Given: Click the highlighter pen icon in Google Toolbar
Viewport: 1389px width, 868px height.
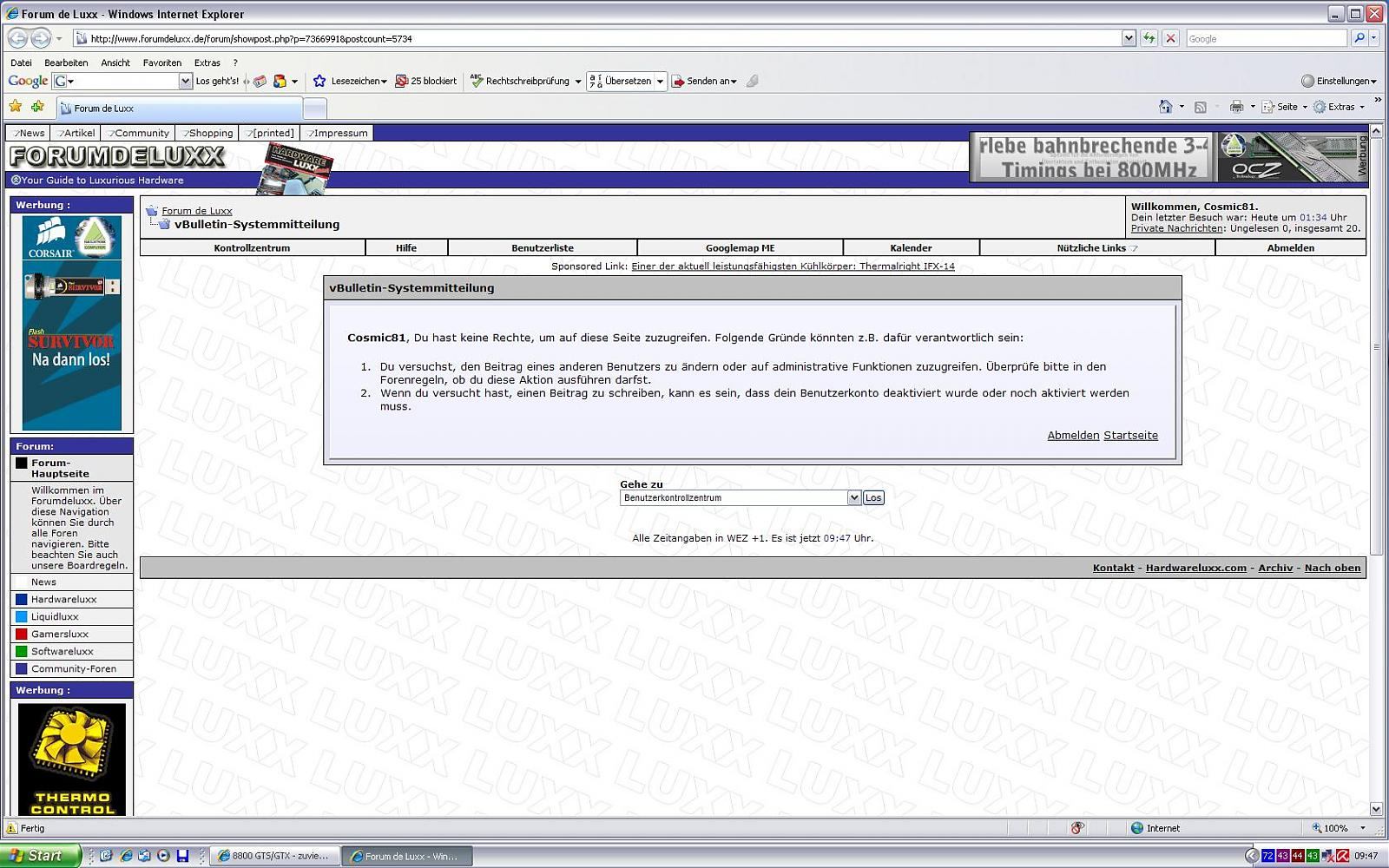Looking at the screenshot, I should [x=753, y=81].
